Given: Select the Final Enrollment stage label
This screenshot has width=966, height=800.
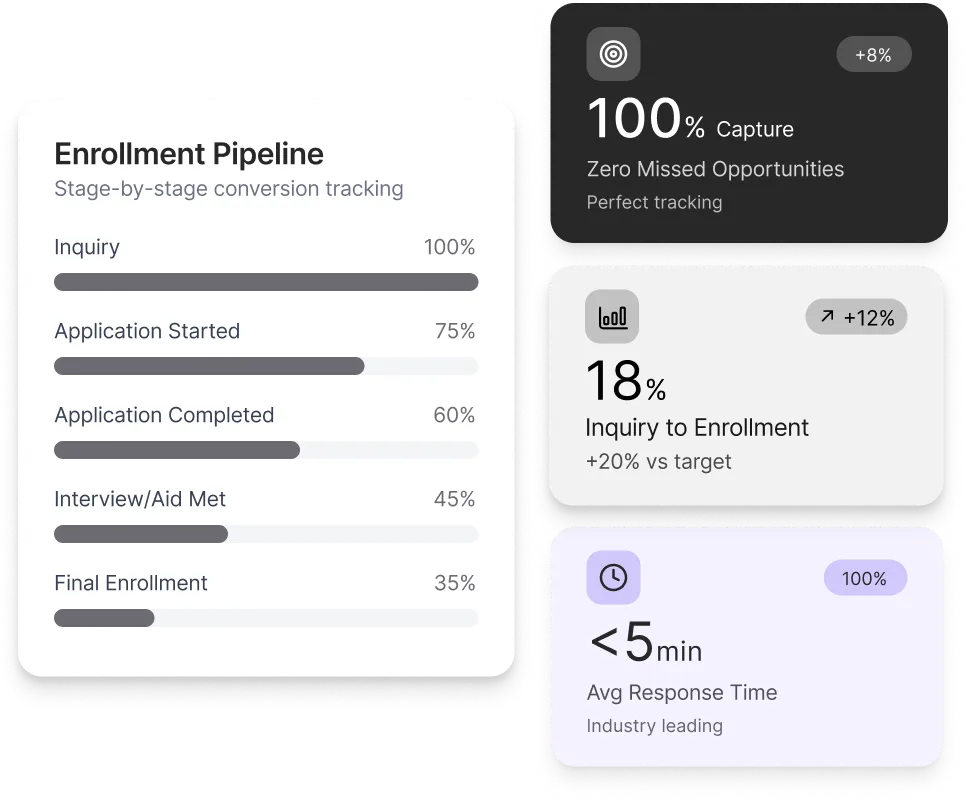Looking at the screenshot, I should (131, 583).
